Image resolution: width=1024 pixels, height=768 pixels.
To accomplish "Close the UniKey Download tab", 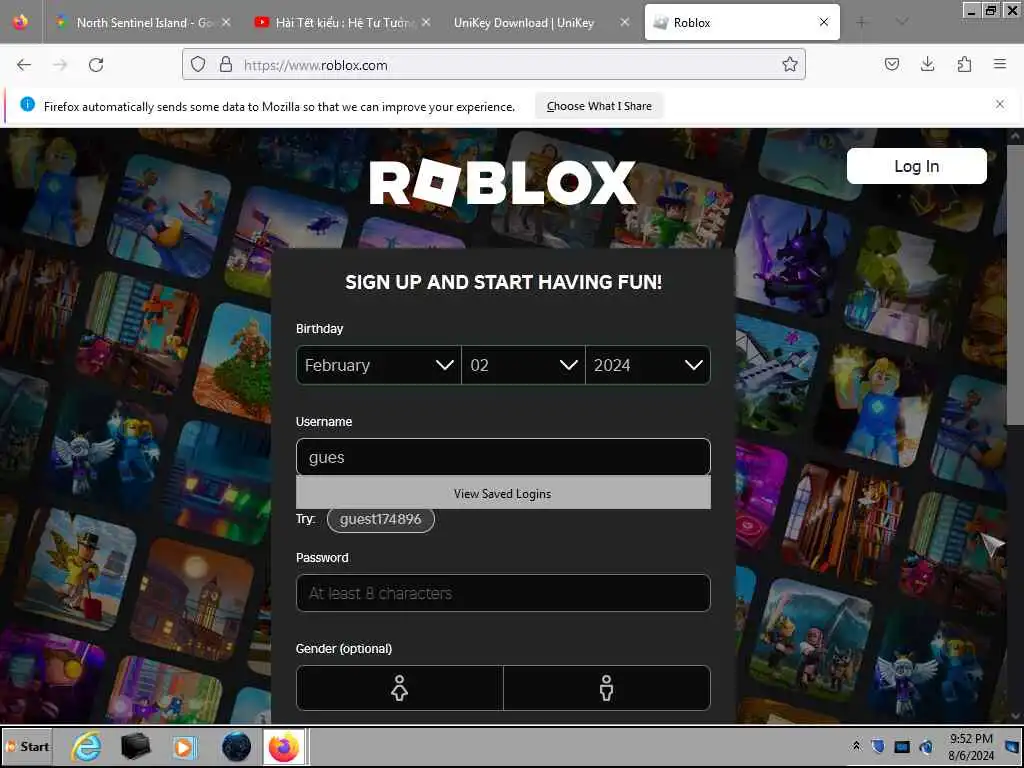I will tap(624, 22).
